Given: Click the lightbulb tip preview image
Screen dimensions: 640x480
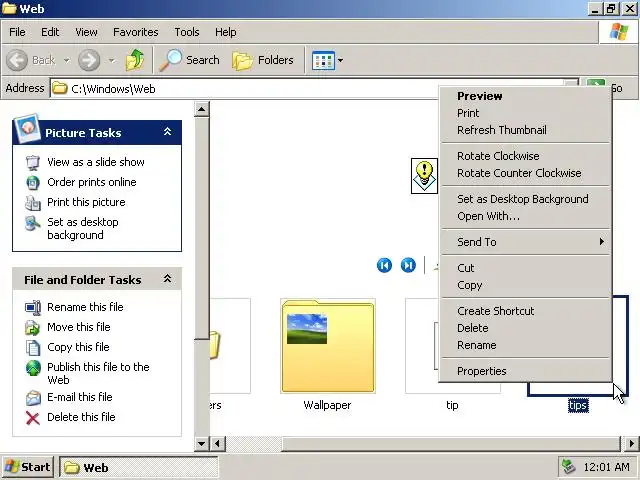Looking at the screenshot, I should 424,176.
